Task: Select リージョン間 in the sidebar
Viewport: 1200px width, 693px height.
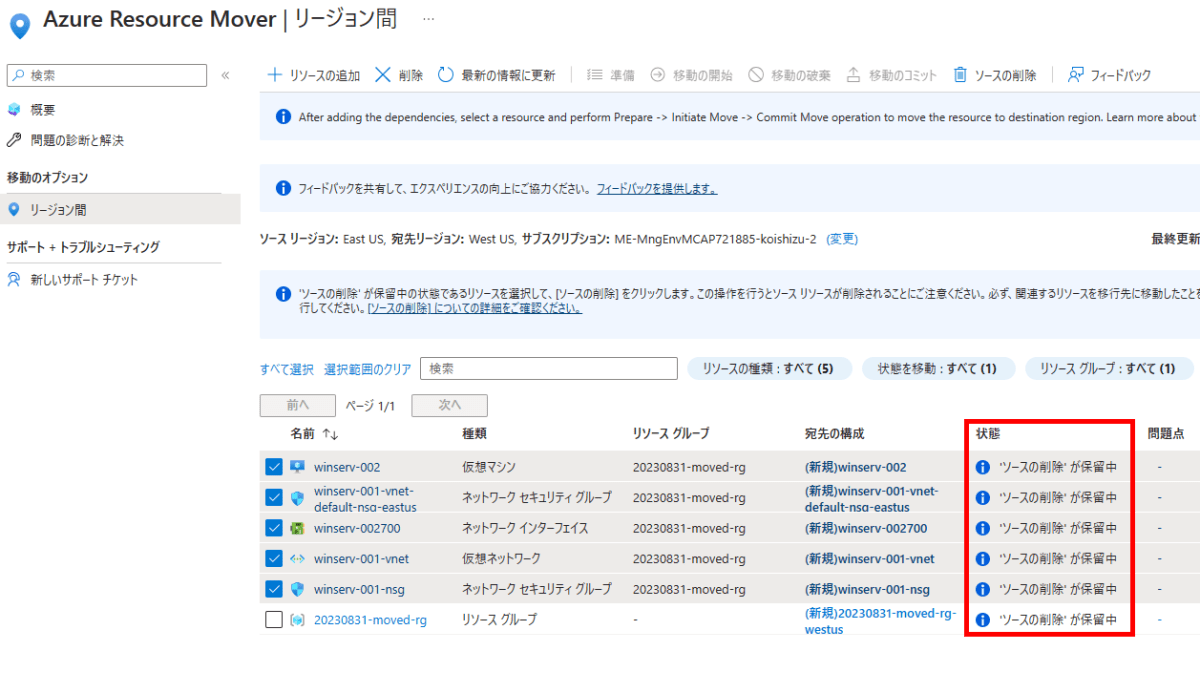Action: 120,209
